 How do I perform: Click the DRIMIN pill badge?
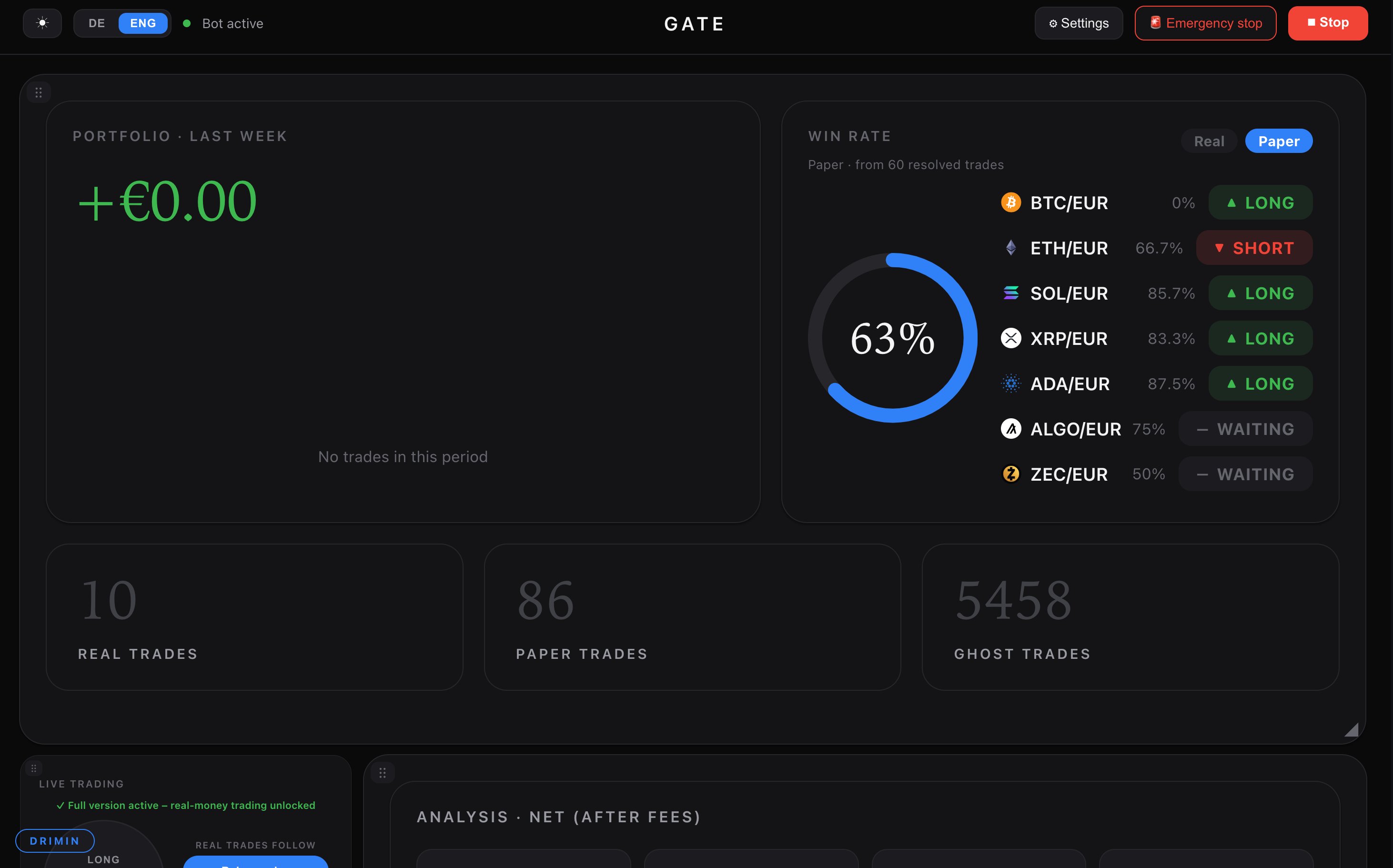[x=54, y=841]
